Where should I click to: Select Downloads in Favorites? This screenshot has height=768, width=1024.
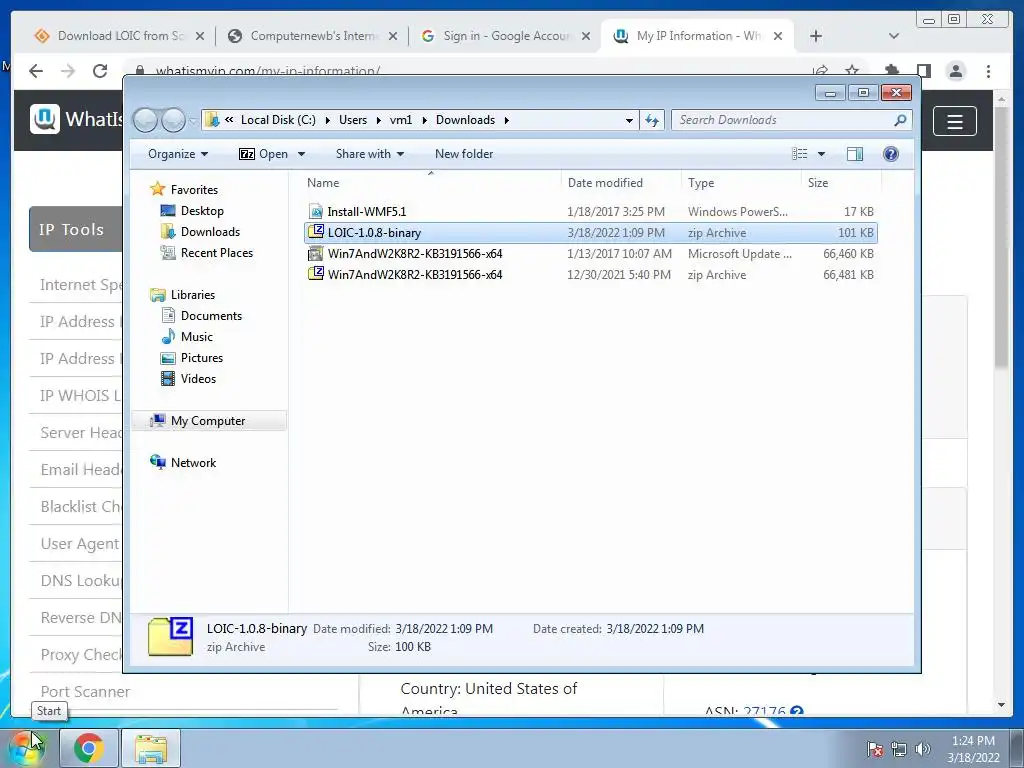[x=210, y=232]
